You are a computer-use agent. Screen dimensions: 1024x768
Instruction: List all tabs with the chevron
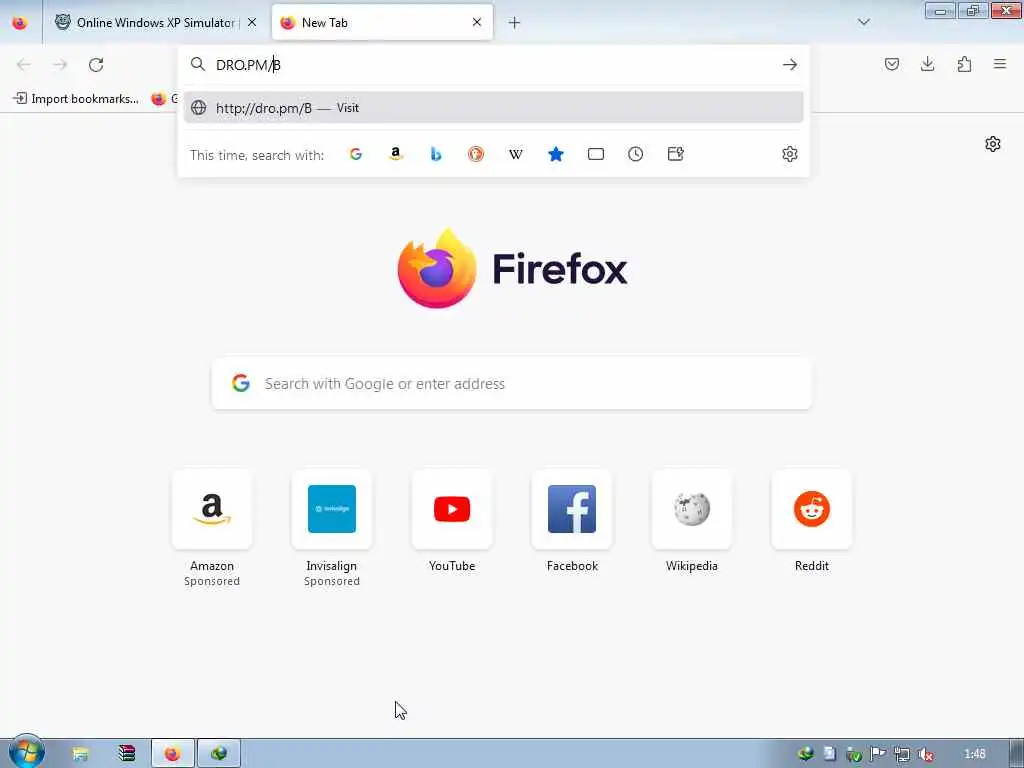863,22
